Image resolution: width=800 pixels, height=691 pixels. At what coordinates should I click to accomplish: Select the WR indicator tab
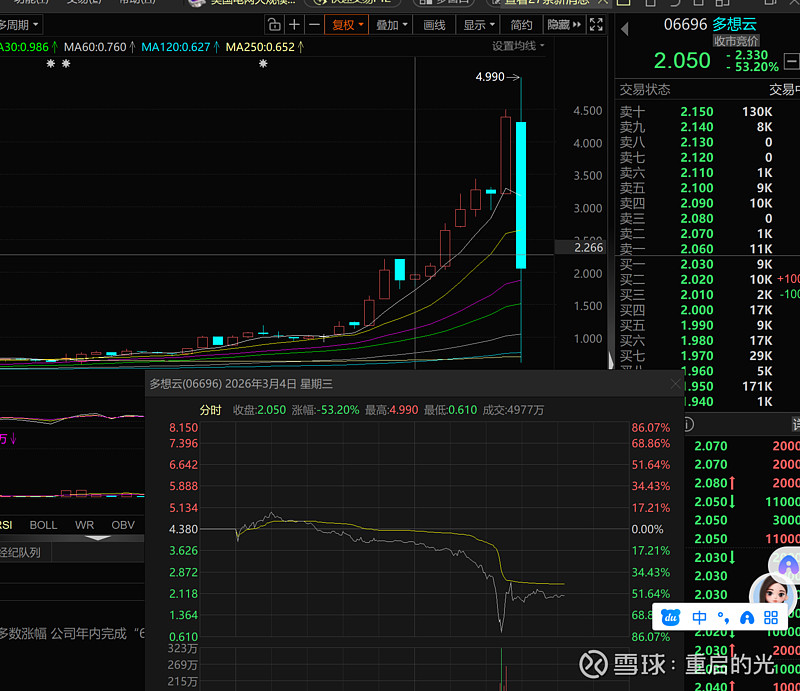click(x=84, y=525)
